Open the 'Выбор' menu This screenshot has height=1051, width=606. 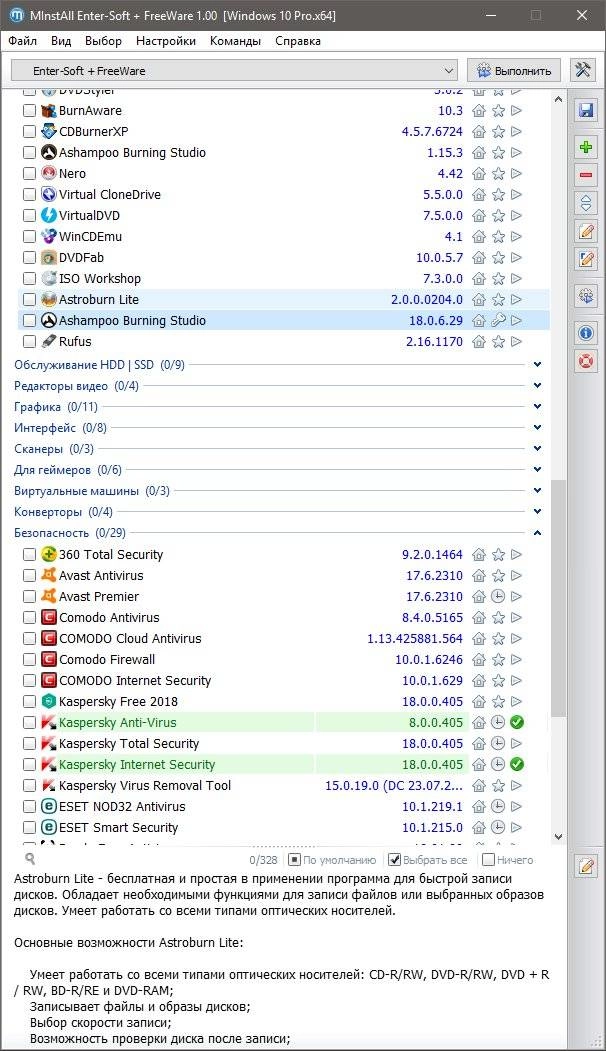pyautogui.click(x=103, y=41)
